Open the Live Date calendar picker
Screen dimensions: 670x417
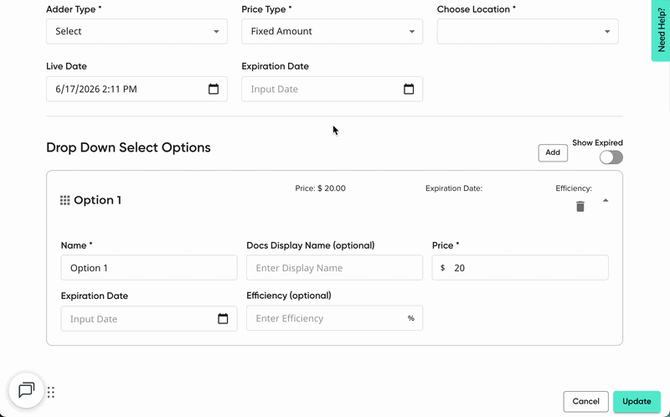coord(213,89)
